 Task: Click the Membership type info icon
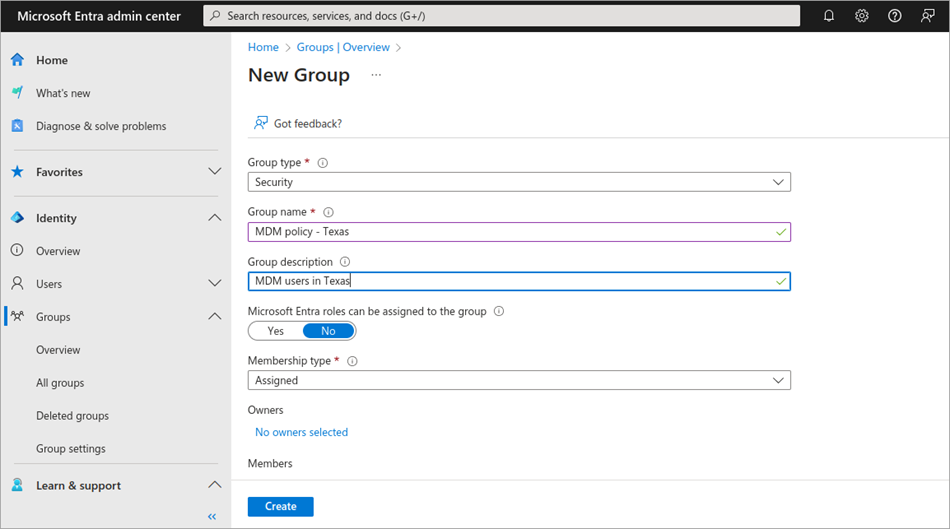(352, 361)
